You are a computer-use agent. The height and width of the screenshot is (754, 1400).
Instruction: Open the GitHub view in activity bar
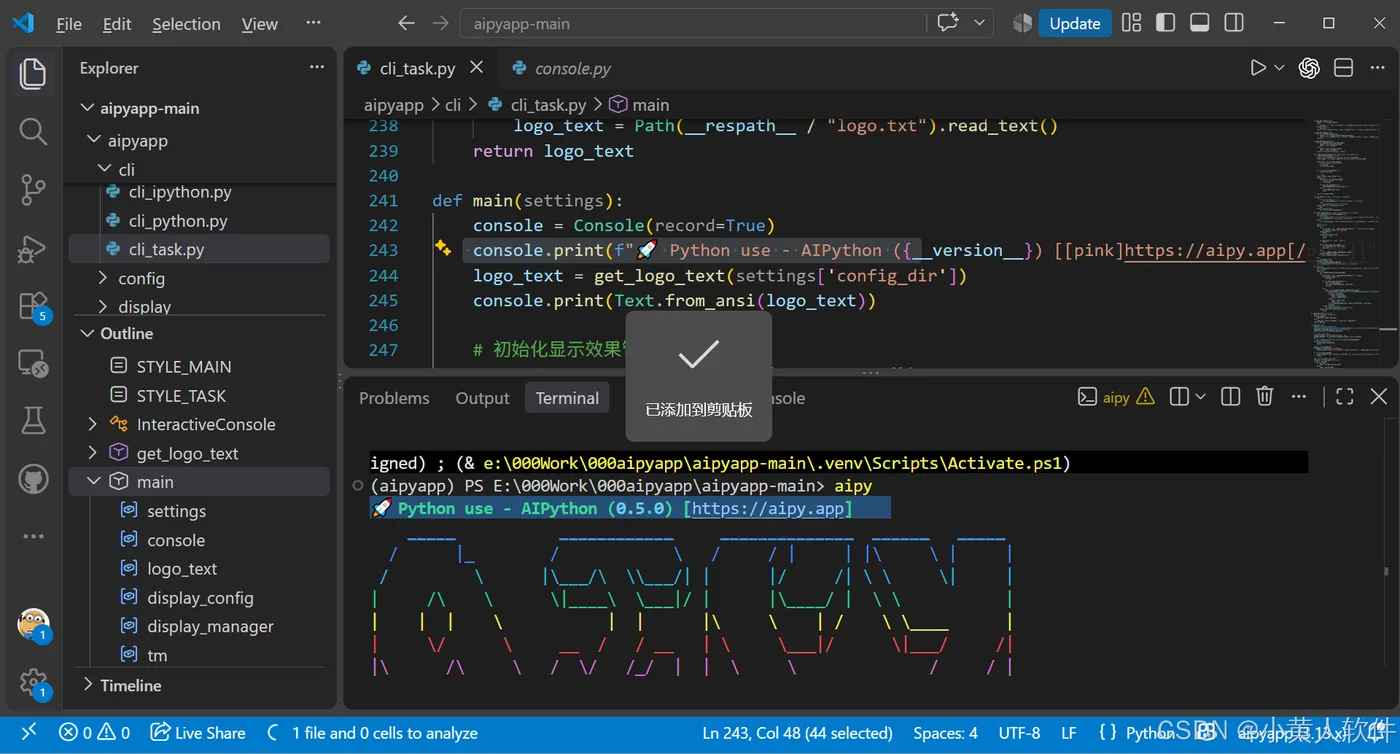[x=33, y=479]
